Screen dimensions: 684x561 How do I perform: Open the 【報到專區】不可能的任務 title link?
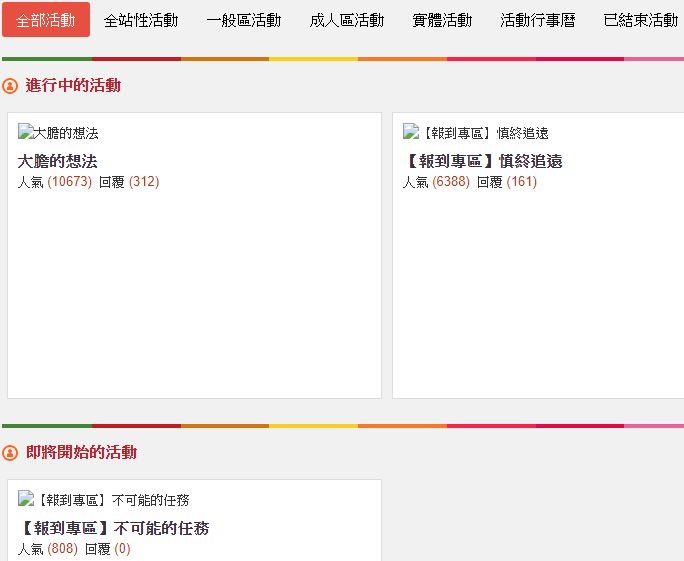click(x=113, y=528)
